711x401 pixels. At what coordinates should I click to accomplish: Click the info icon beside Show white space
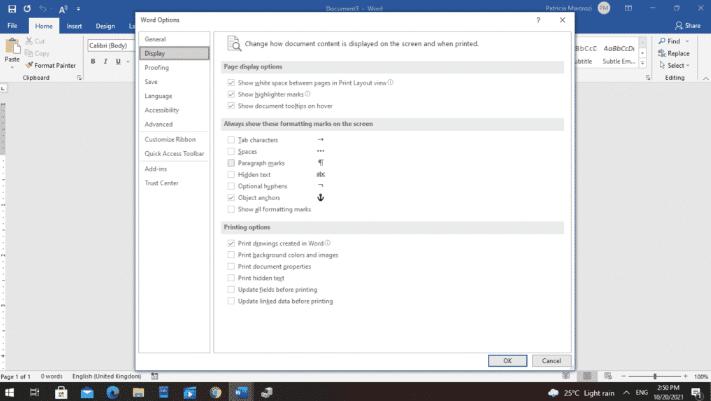click(390, 83)
